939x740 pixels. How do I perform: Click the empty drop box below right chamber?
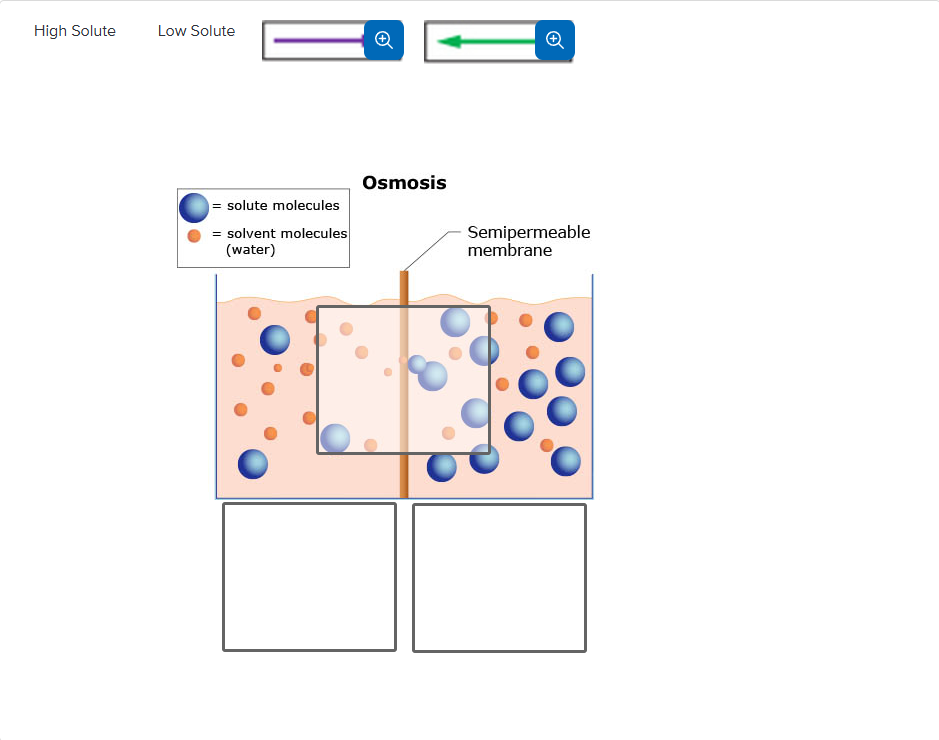tap(499, 578)
